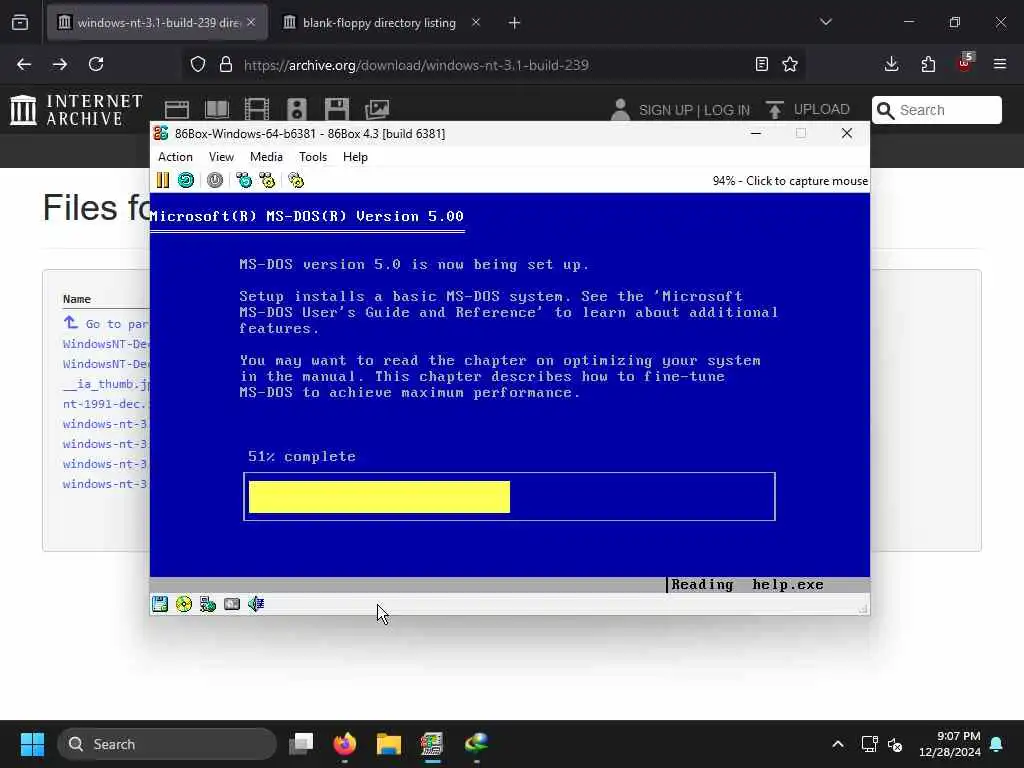This screenshot has height=768, width=1024.
Task: Click '94% - Click to capture mouse' text
Action: [790, 181]
